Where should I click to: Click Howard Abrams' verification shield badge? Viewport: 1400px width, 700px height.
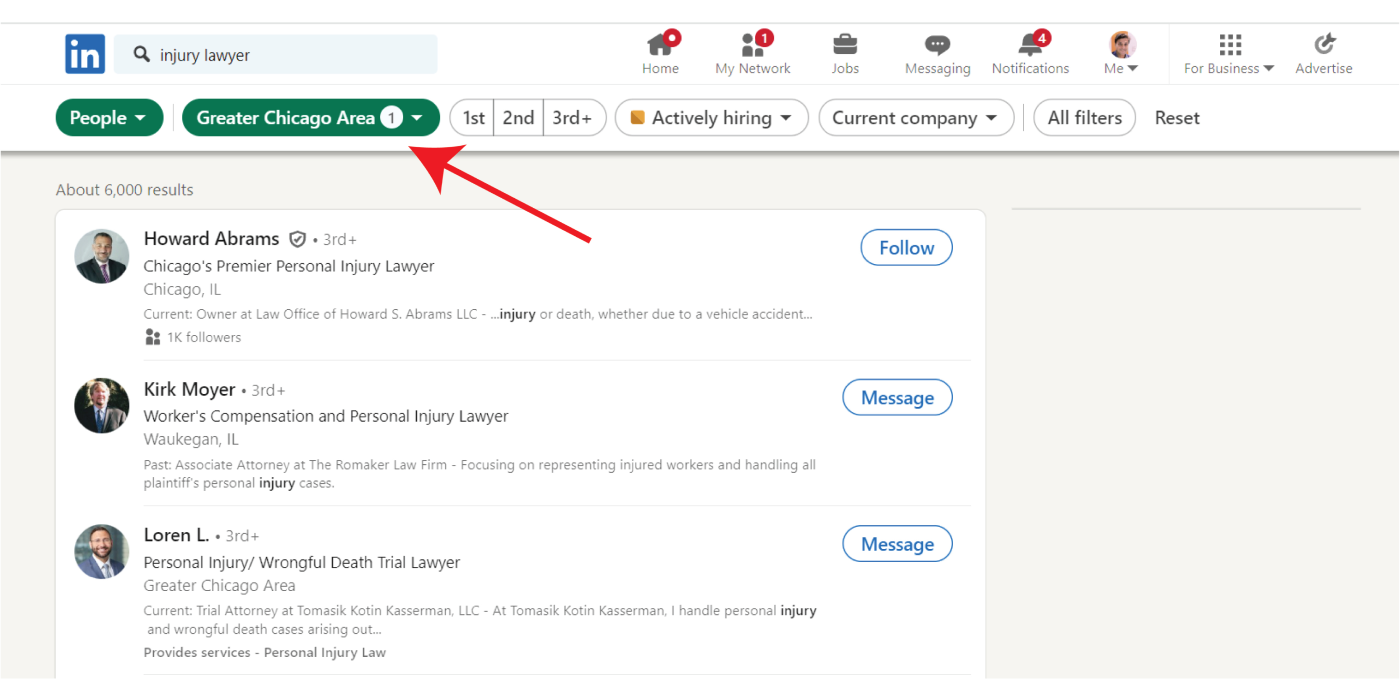coord(297,239)
